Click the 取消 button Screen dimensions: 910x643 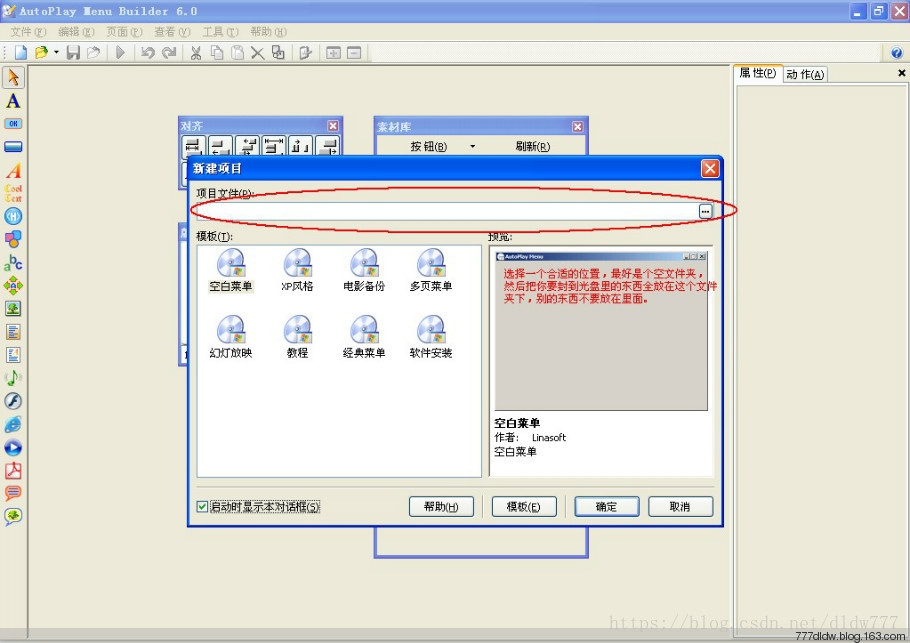click(x=680, y=507)
